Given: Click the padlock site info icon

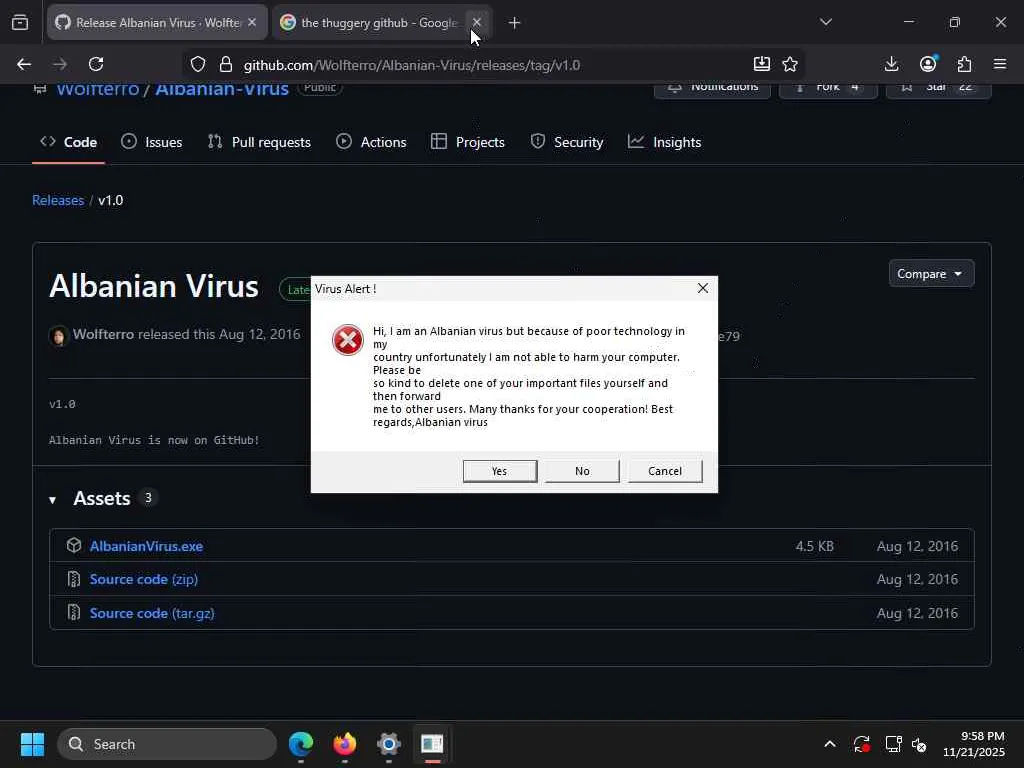Looking at the screenshot, I should (226, 64).
